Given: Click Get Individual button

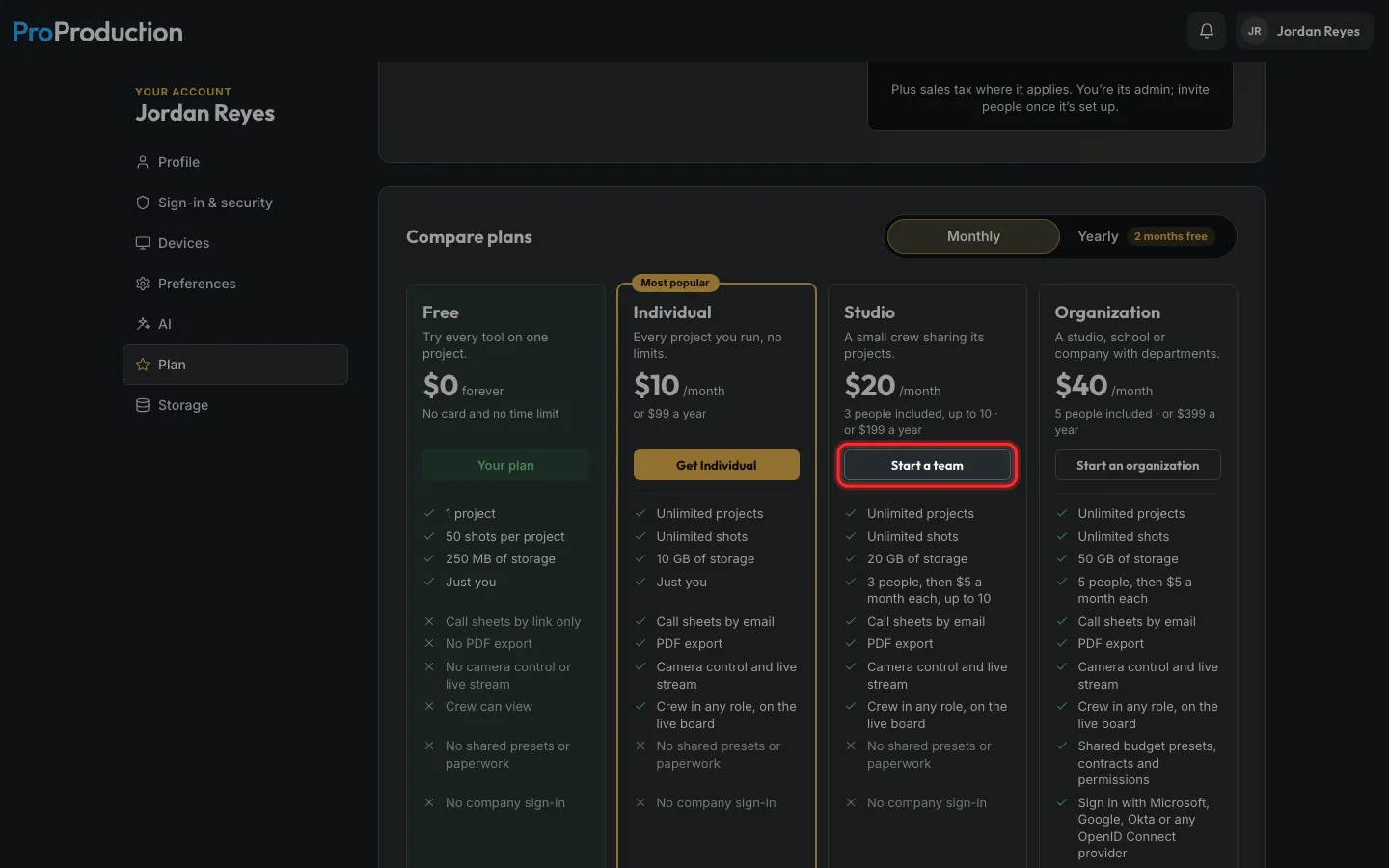Looking at the screenshot, I should pos(716,465).
